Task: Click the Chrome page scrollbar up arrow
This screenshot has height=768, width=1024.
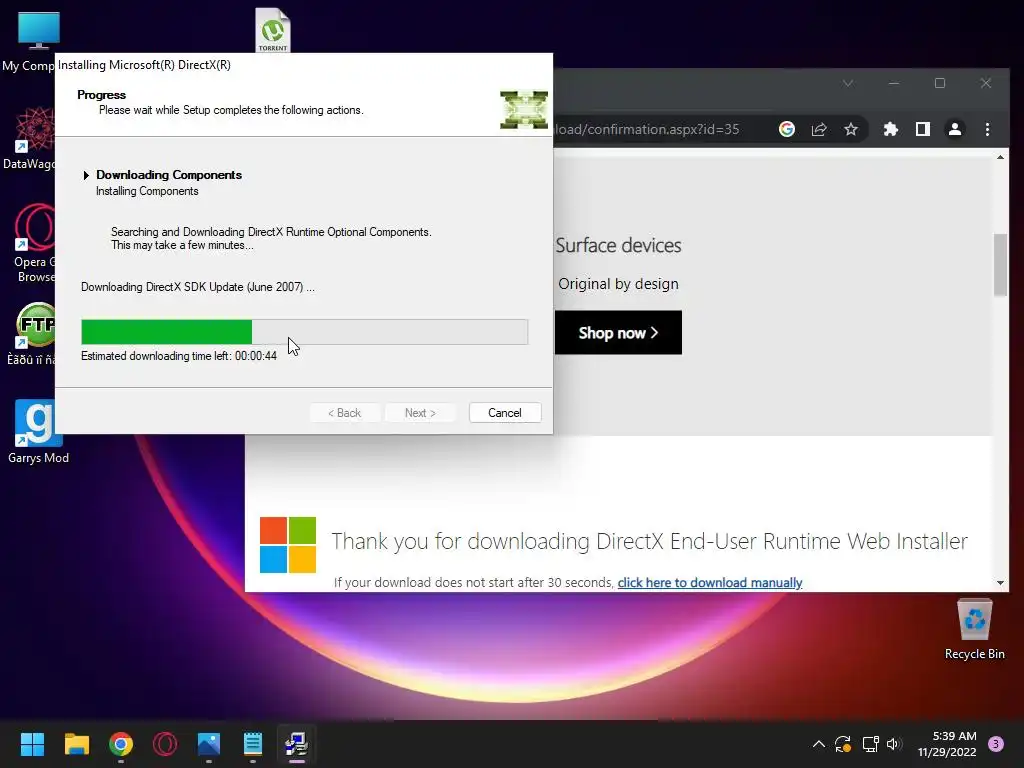Action: click(x=1000, y=157)
